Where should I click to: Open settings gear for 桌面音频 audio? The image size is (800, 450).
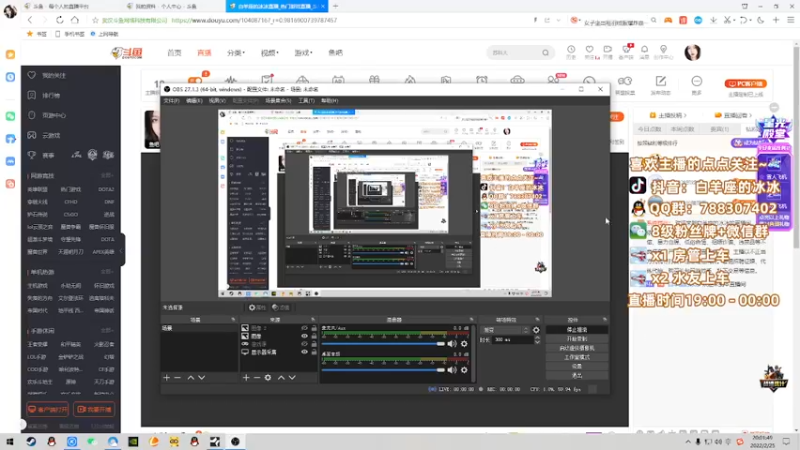pos(464,370)
